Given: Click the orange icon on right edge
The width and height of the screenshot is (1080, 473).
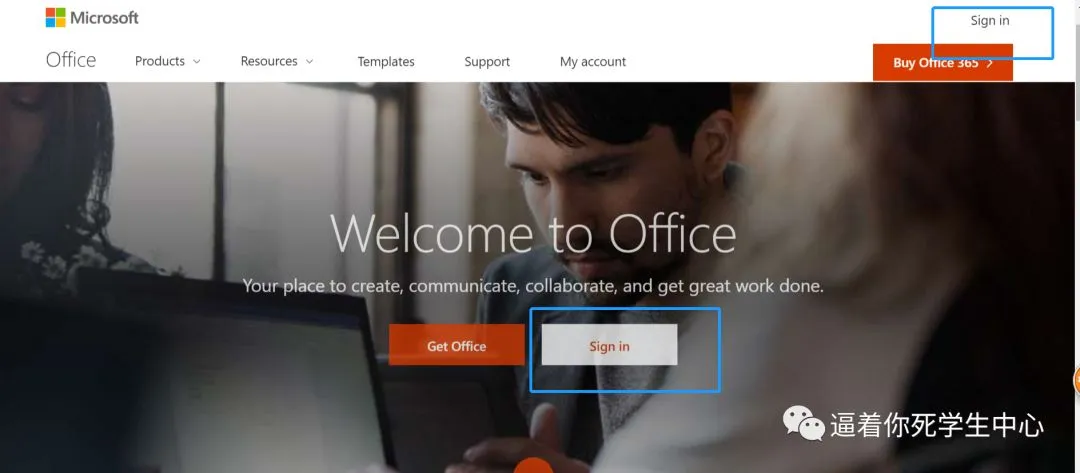Looking at the screenshot, I should coord(1076,381).
